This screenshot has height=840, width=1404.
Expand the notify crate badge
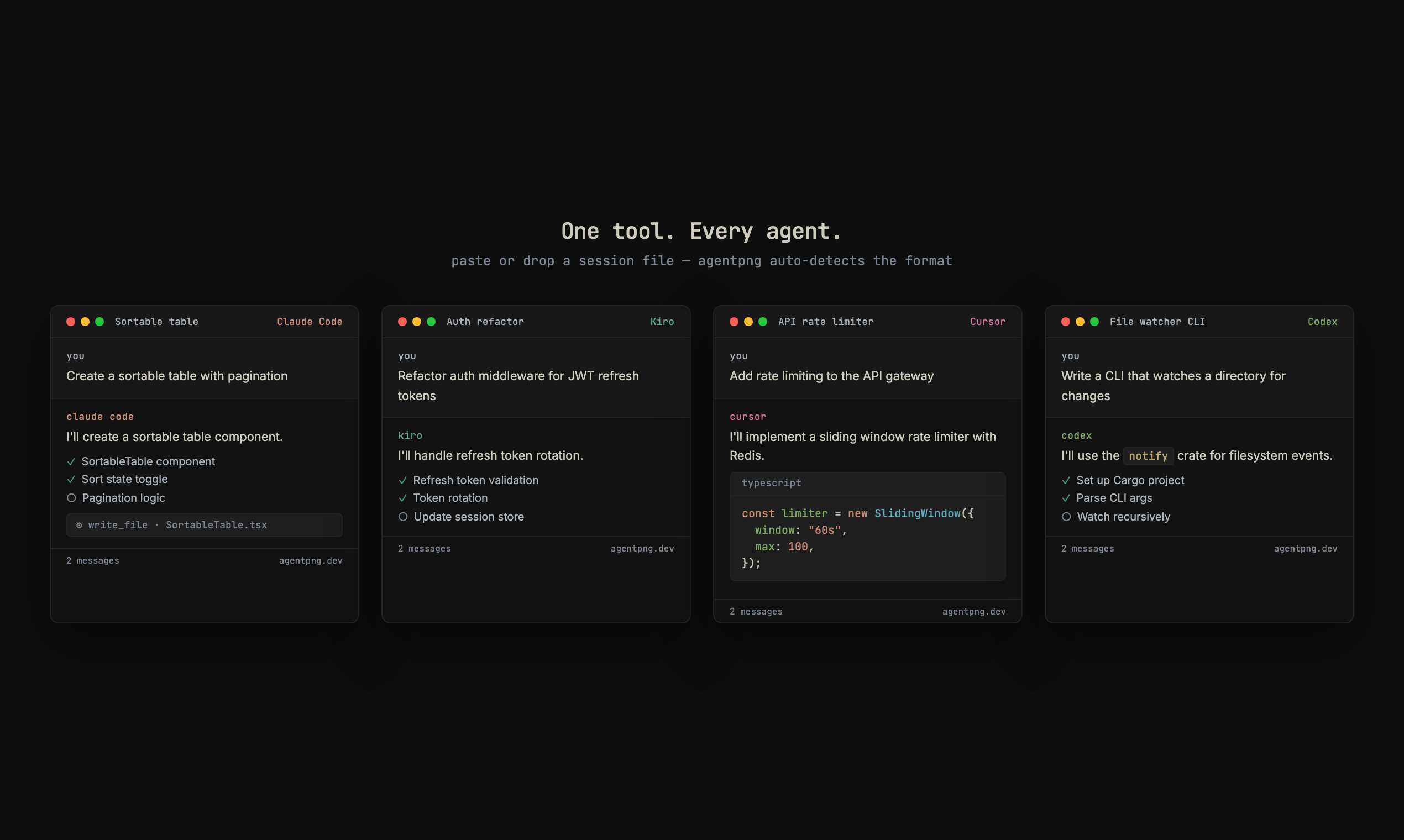pyautogui.click(x=1148, y=456)
